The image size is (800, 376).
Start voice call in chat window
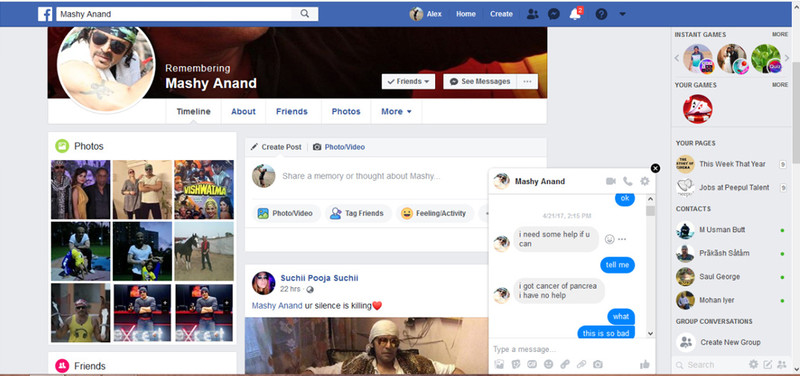(628, 181)
